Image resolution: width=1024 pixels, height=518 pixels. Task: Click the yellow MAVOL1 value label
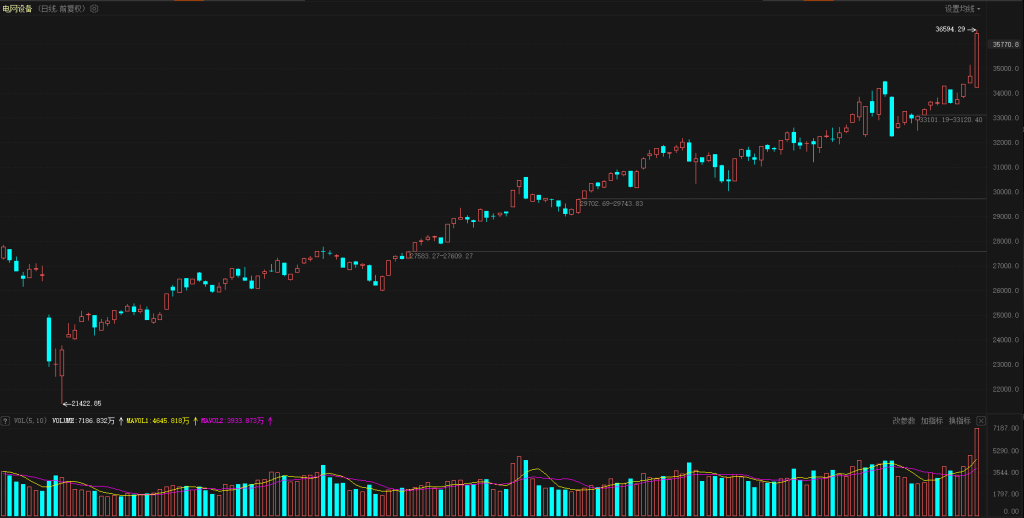158,421
